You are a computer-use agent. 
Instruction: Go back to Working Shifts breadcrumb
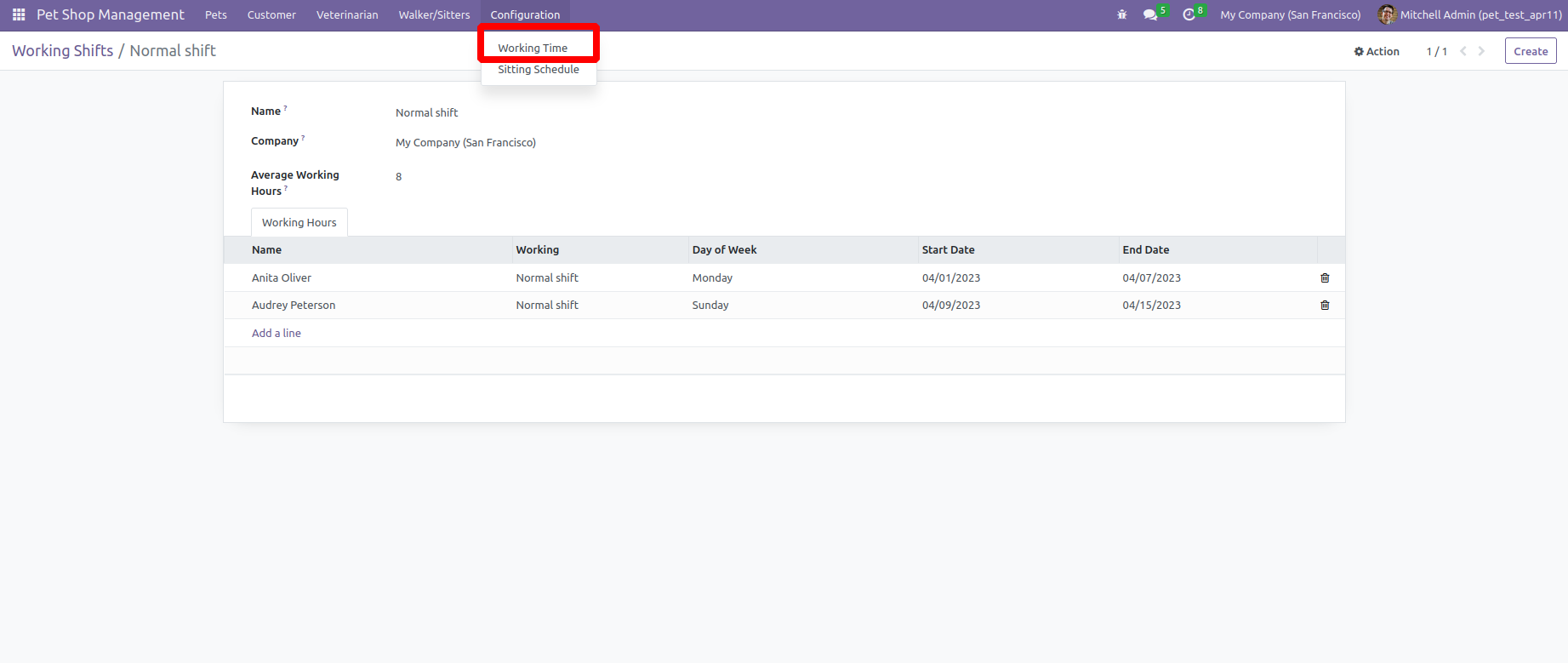[x=62, y=51]
